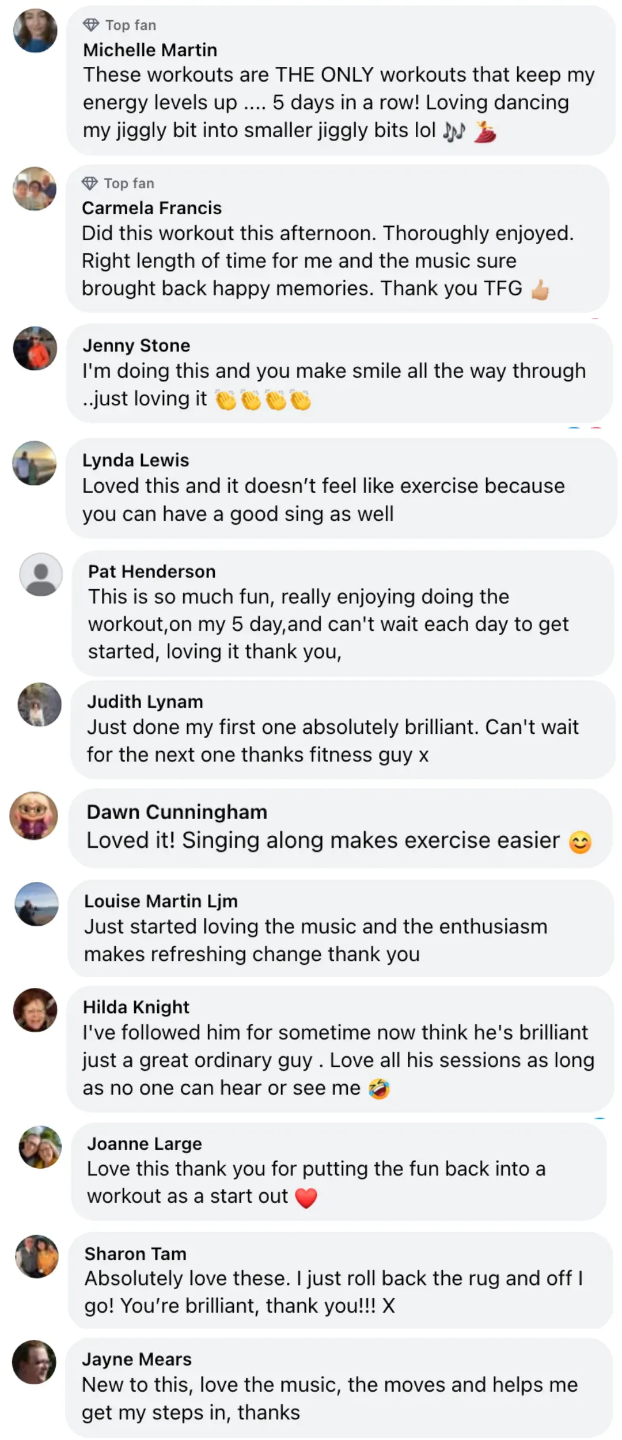Image resolution: width=622 pixels, height=1440 pixels.
Task: Open Jayne Mears's profile picture
Action: (34, 1362)
